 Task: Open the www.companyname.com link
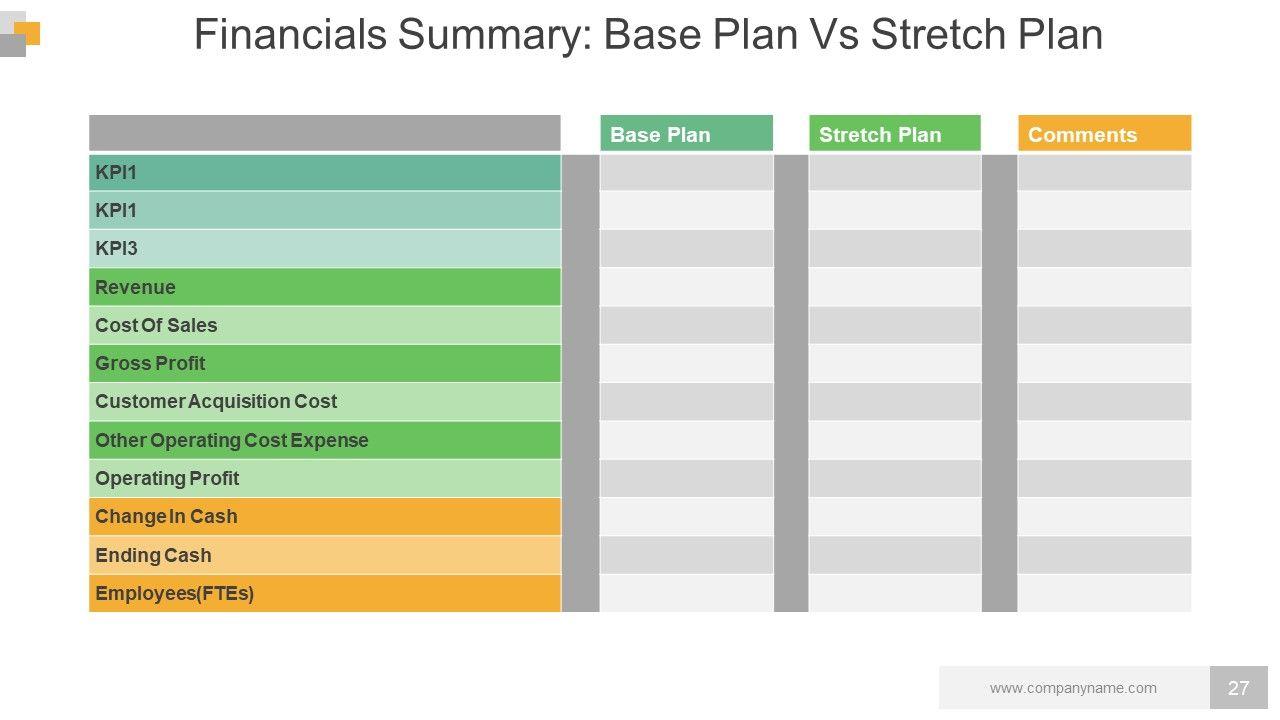click(1073, 688)
